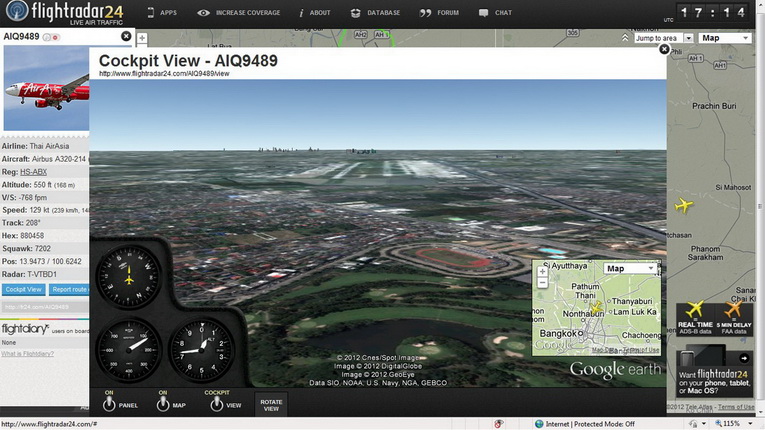Click the flightdiary logo
The image size is (765, 430).
(25, 328)
